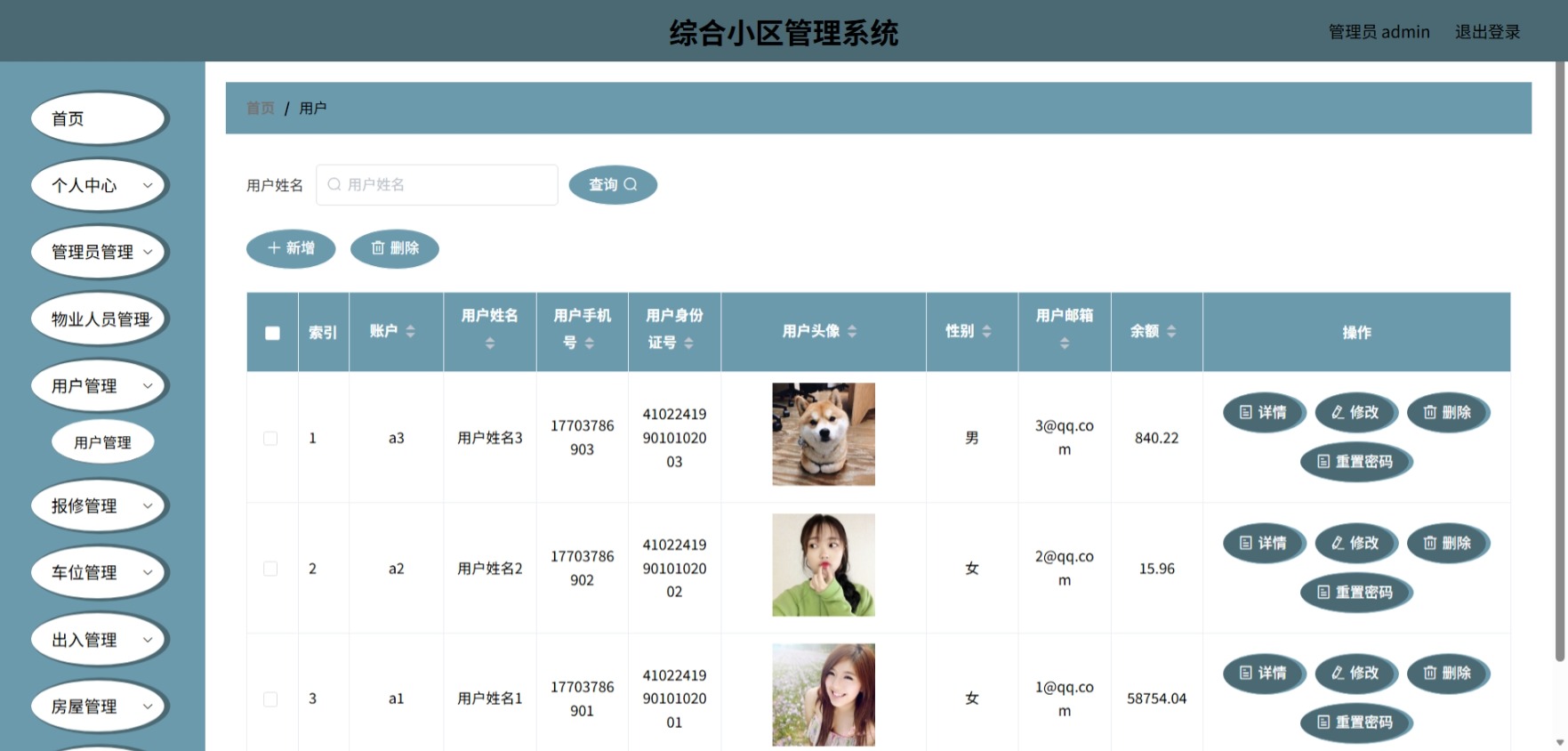Sort by 用户手机号 column arrows

coord(589,343)
